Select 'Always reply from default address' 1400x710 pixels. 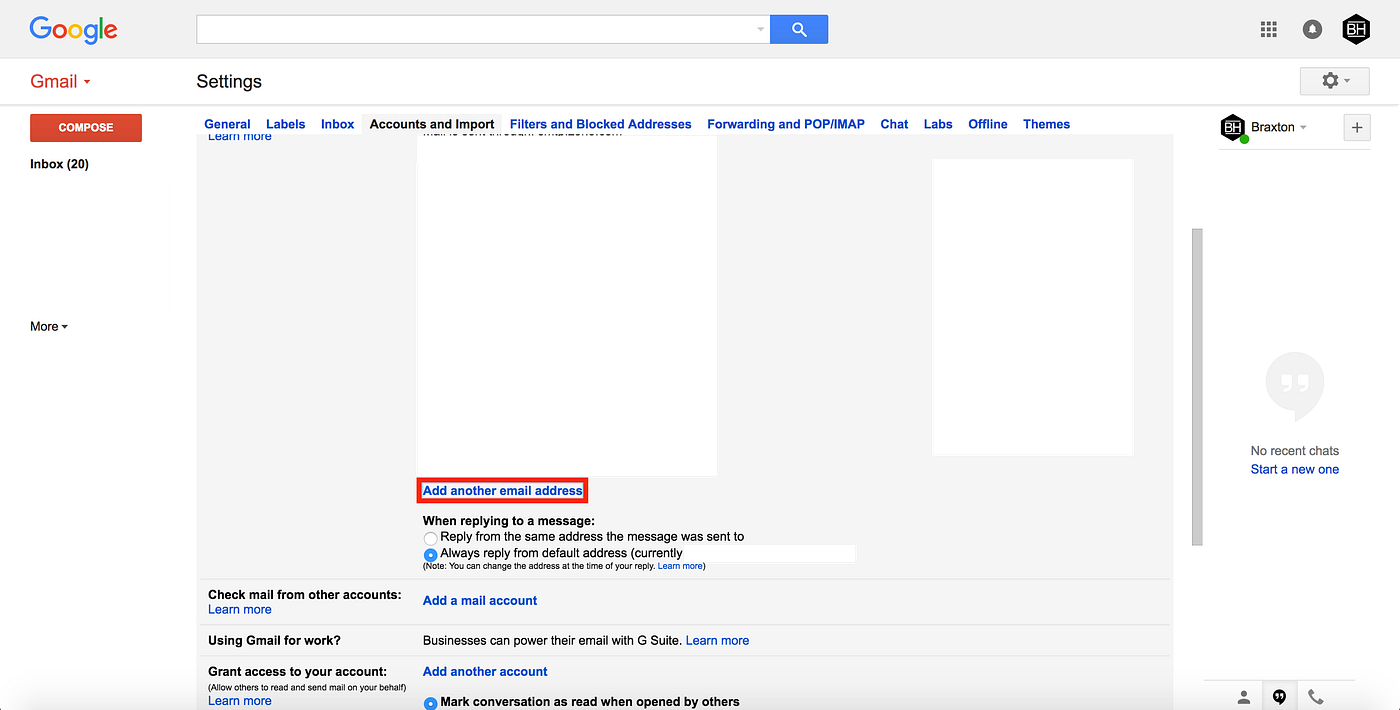click(x=430, y=553)
